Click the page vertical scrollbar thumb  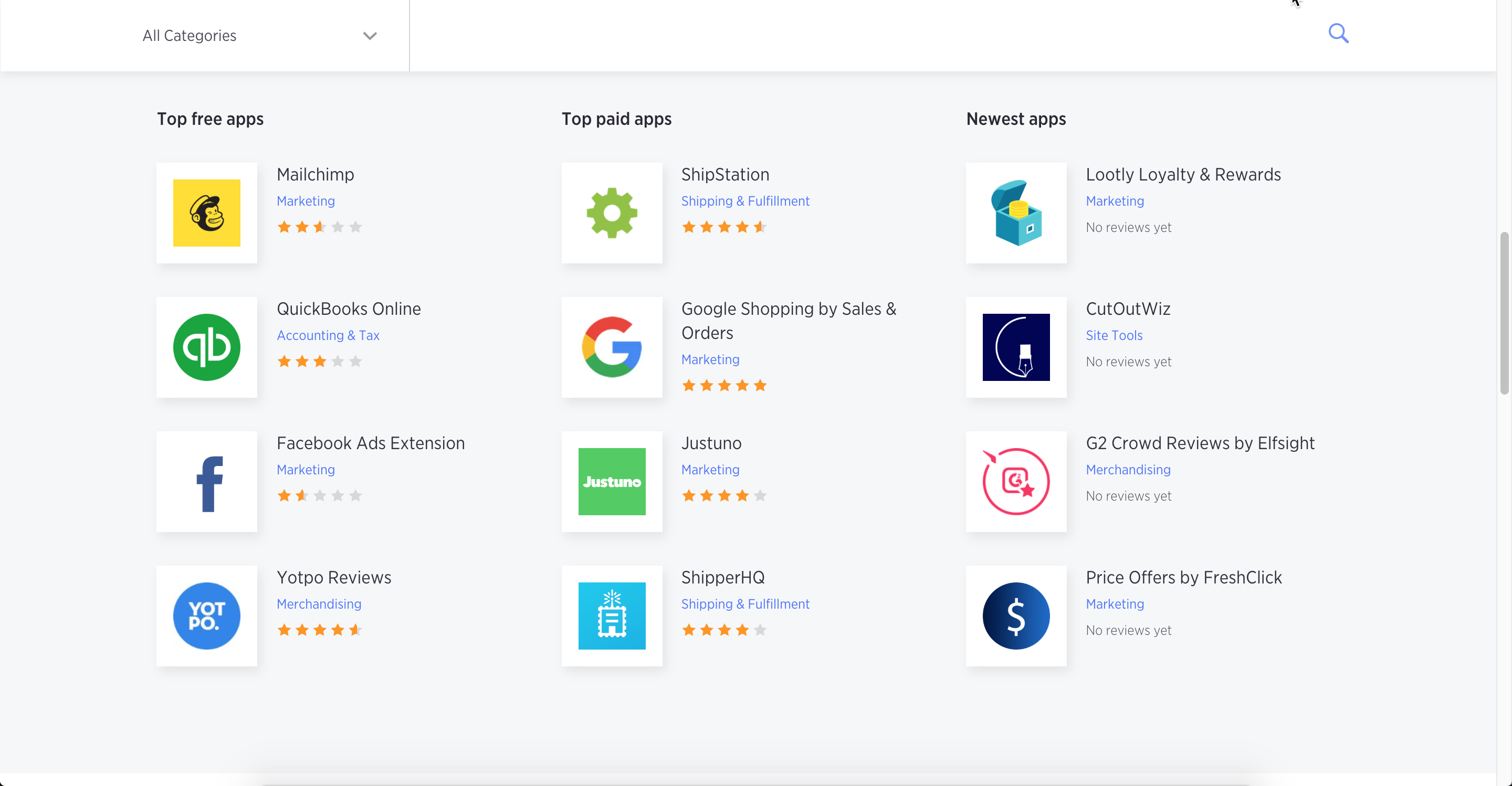tap(1504, 313)
